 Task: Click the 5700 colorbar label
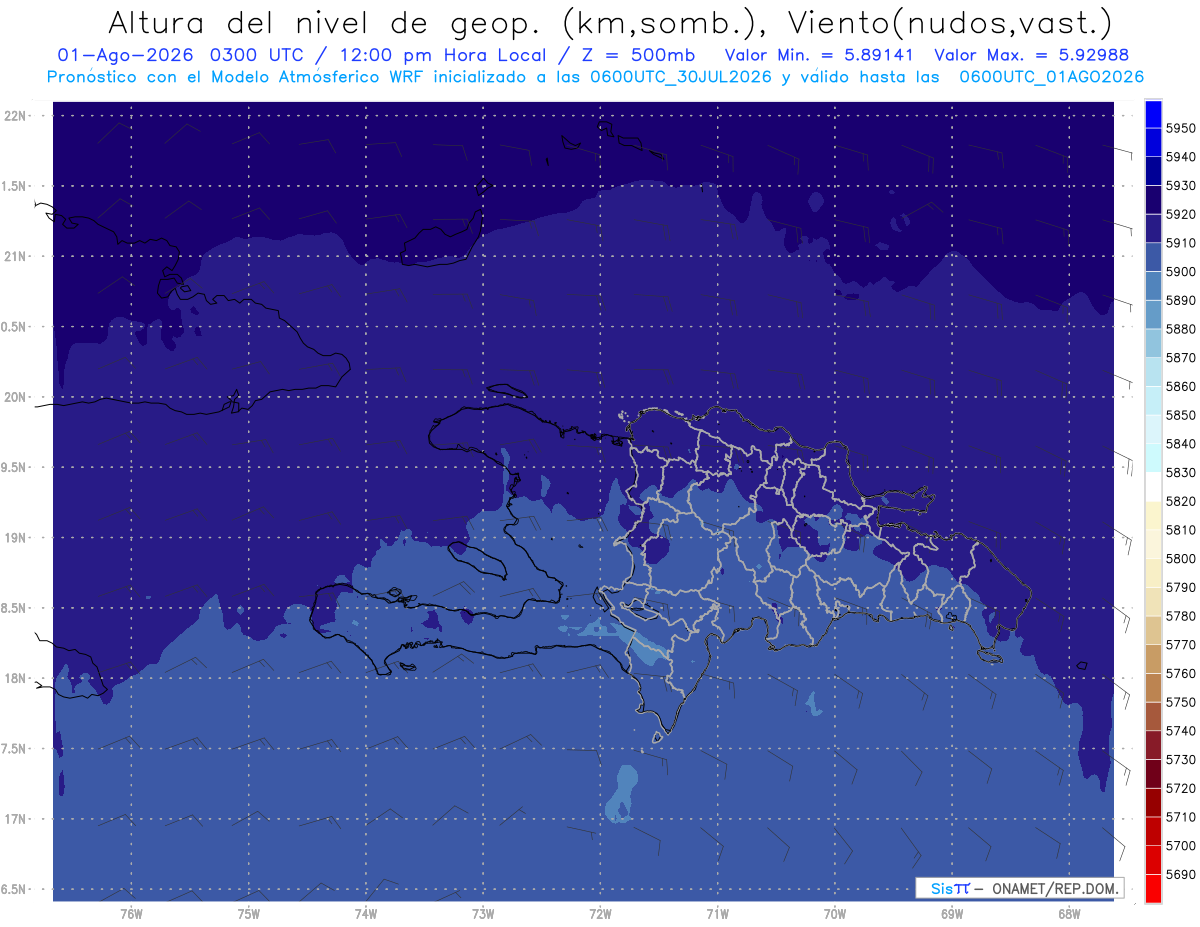(x=1181, y=845)
